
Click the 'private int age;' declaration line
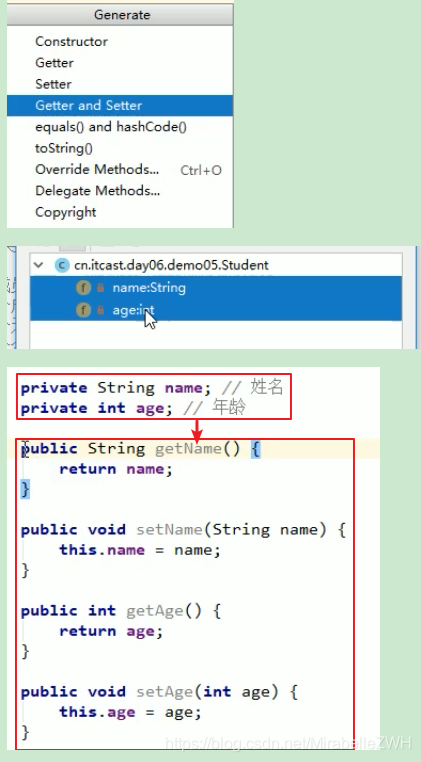[x=96, y=408]
